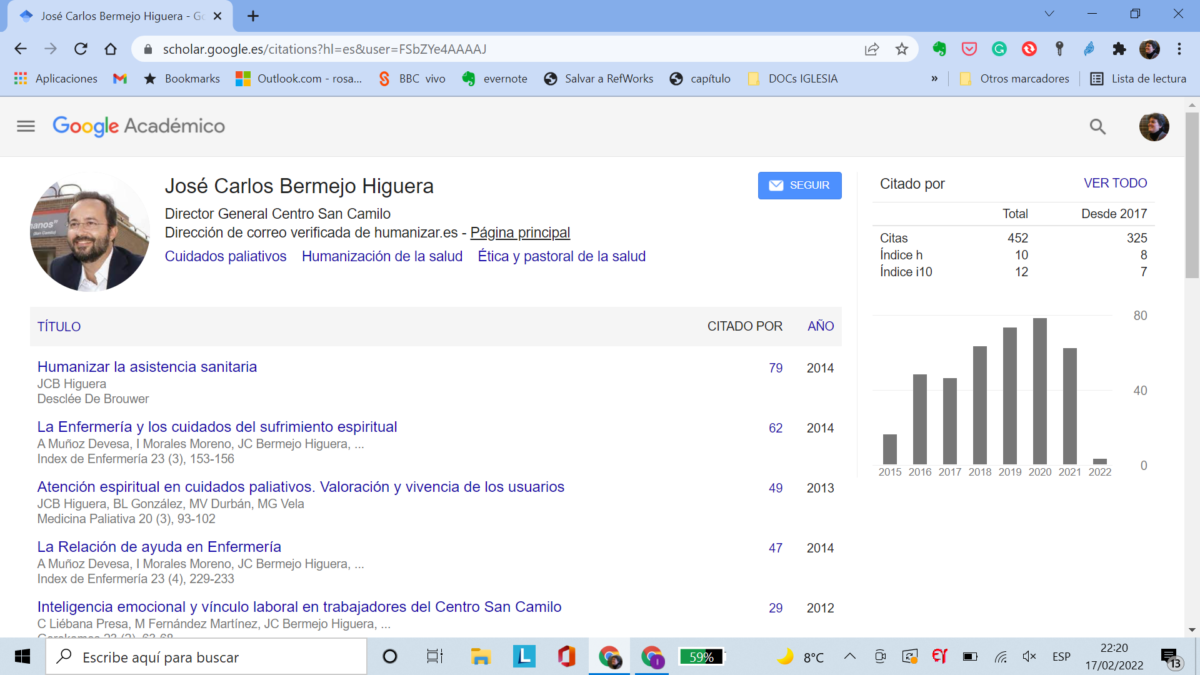Screen dimensions: 1200x675
Task: Click the Chrome extensions puzzle icon
Action: pos(1119,48)
